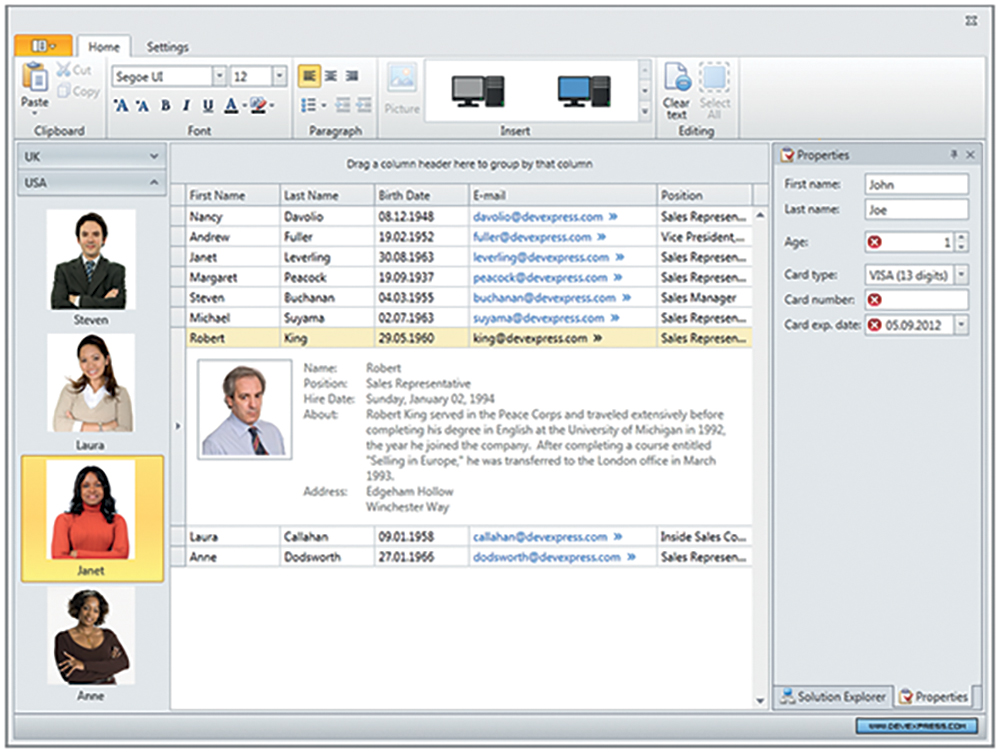1000x753 pixels.
Task: Apply Underline formatting to text
Action: coord(208,106)
